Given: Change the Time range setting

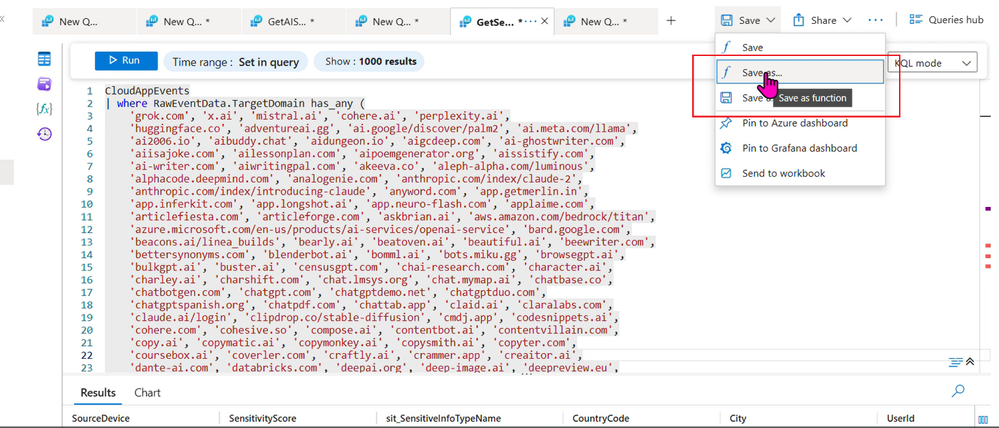Looking at the screenshot, I should coord(236,62).
